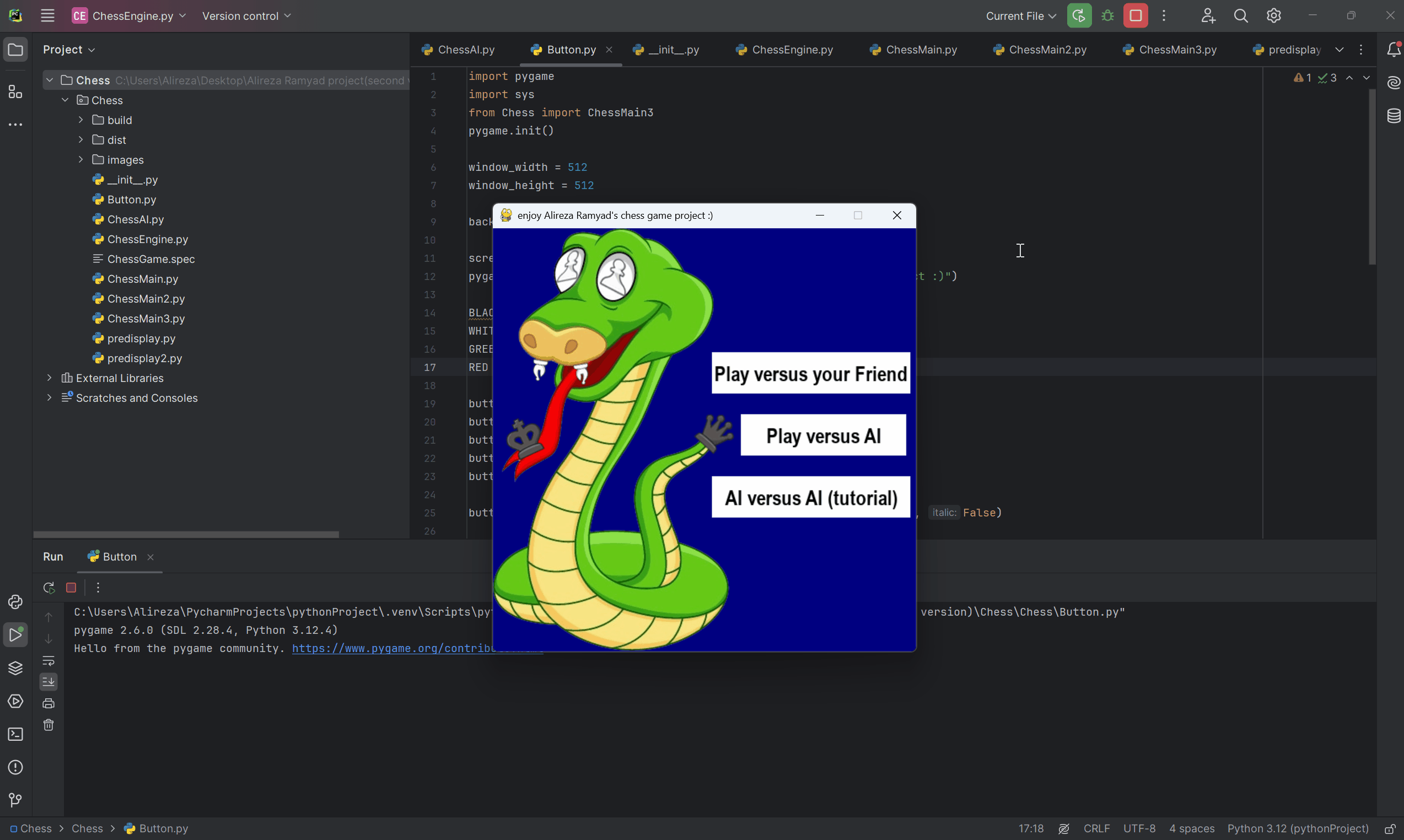Open Problems tool window icon
Image resolution: width=1404 pixels, height=840 pixels.
pos(15,767)
